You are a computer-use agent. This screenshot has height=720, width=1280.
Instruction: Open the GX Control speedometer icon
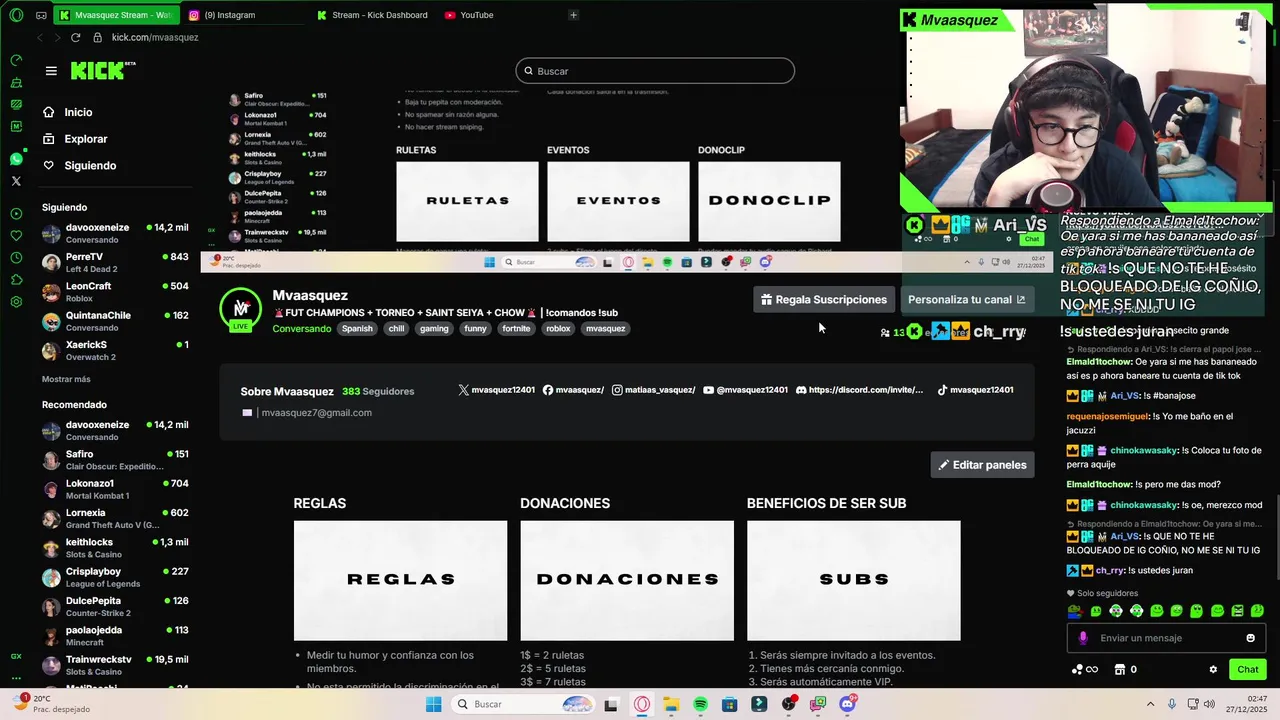pyautogui.click(x=16, y=60)
